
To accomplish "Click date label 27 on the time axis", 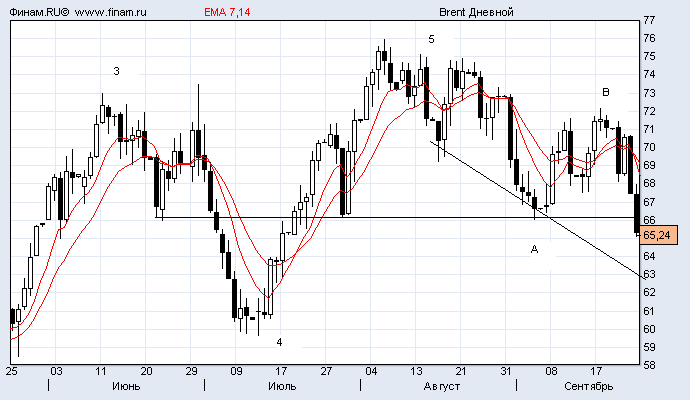I will pyautogui.click(x=326, y=371).
